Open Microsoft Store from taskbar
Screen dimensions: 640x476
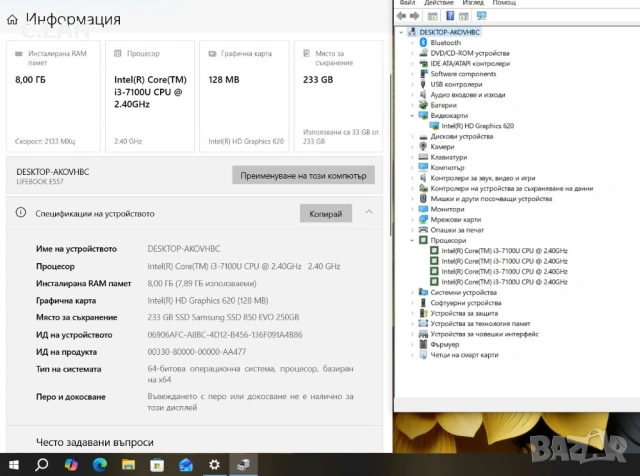(x=157, y=465)
